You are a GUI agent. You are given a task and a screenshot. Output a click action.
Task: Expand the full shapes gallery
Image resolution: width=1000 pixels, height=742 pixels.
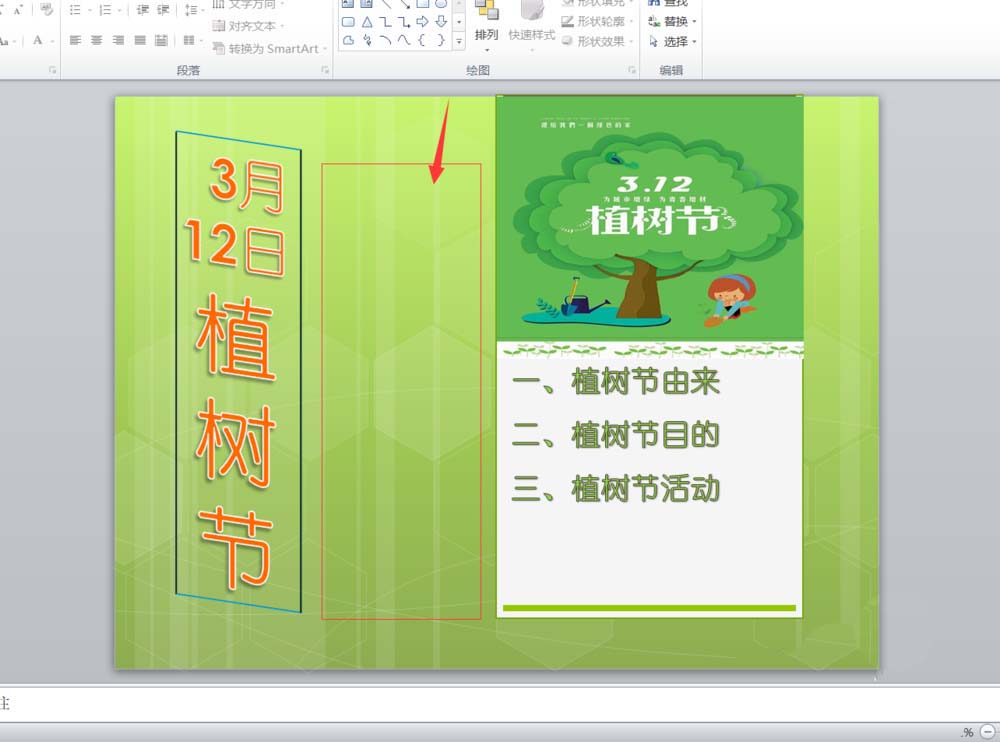pyautogui.click(x=459, y=41)
